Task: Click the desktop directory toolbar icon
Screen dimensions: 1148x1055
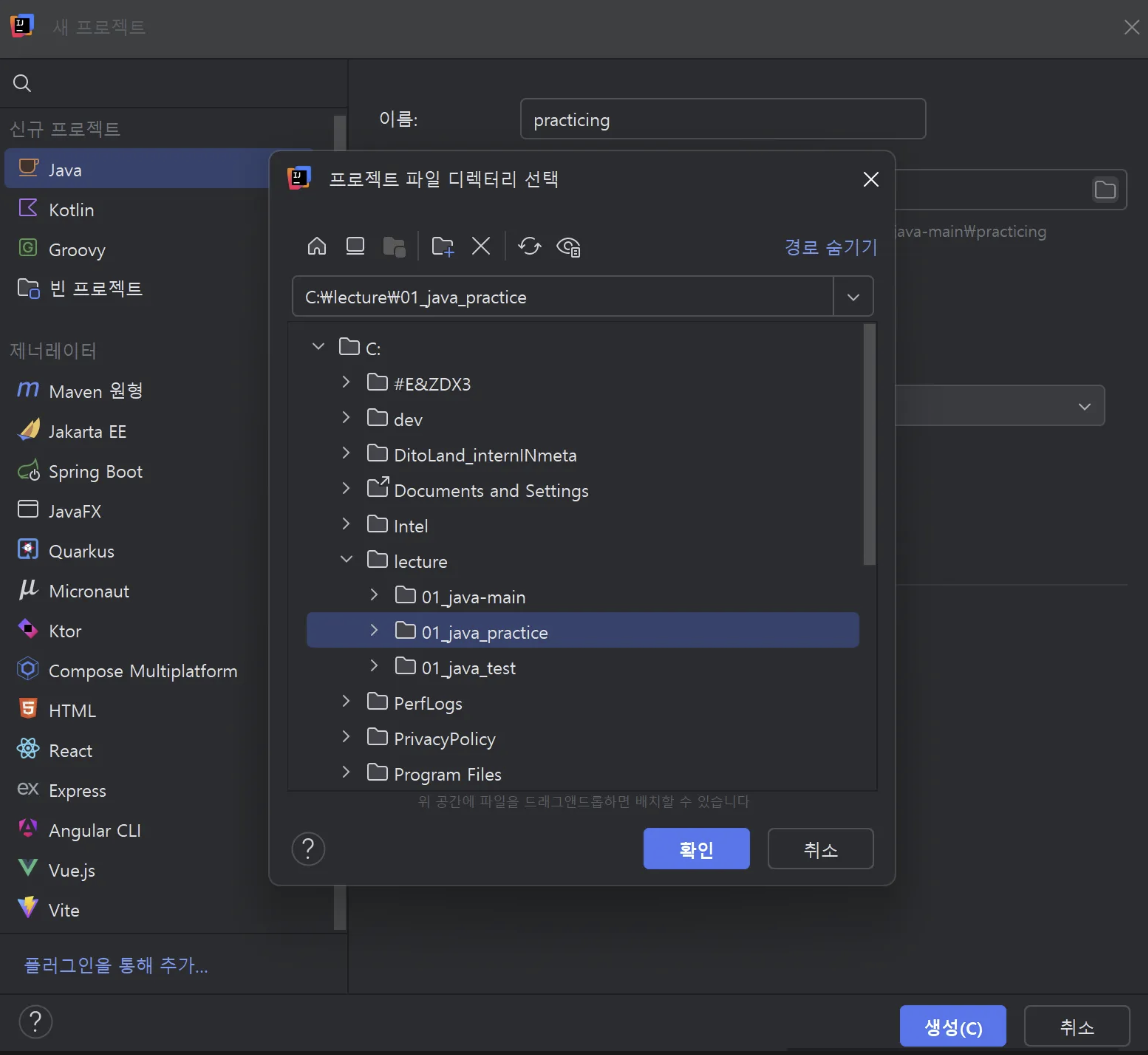Action: [355, 246]
